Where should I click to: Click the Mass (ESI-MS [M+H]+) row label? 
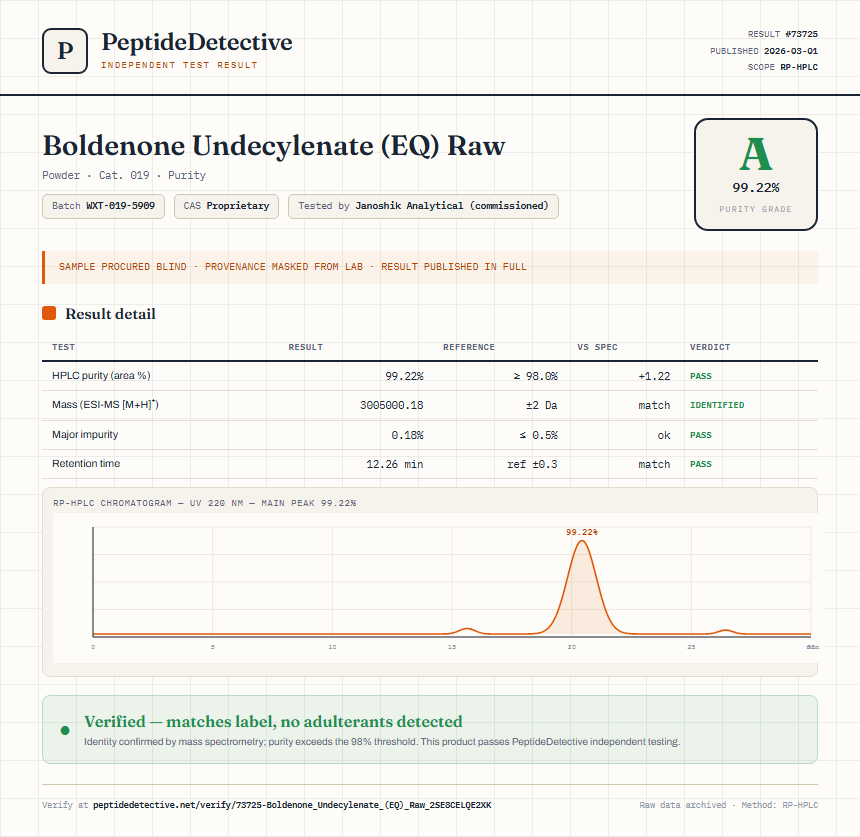[105, 404]
